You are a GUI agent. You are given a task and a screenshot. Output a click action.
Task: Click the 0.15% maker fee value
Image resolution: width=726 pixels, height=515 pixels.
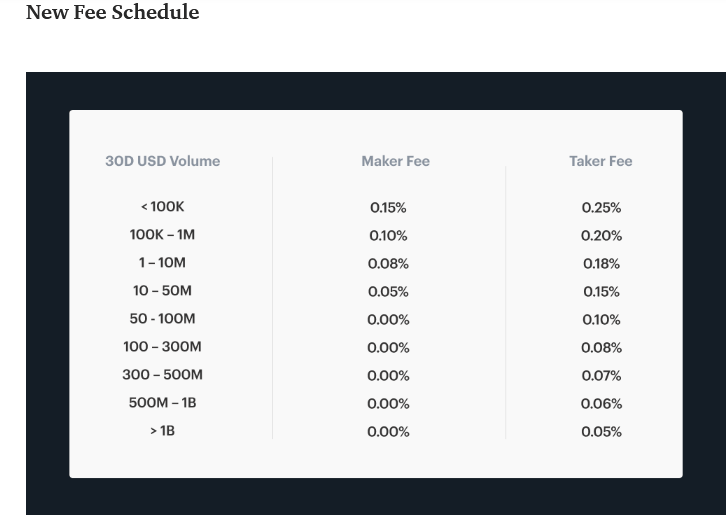(388, 207)
